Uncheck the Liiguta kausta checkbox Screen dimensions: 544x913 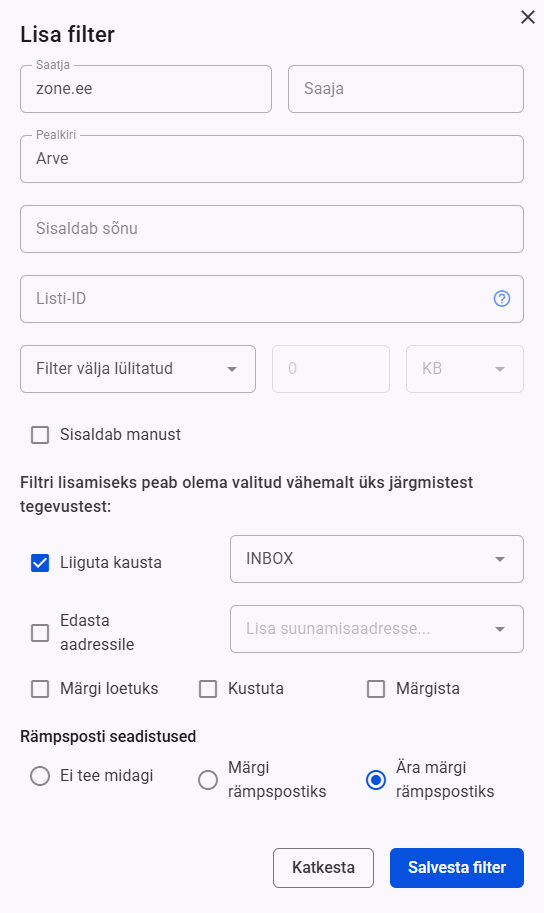click(40, 563)
